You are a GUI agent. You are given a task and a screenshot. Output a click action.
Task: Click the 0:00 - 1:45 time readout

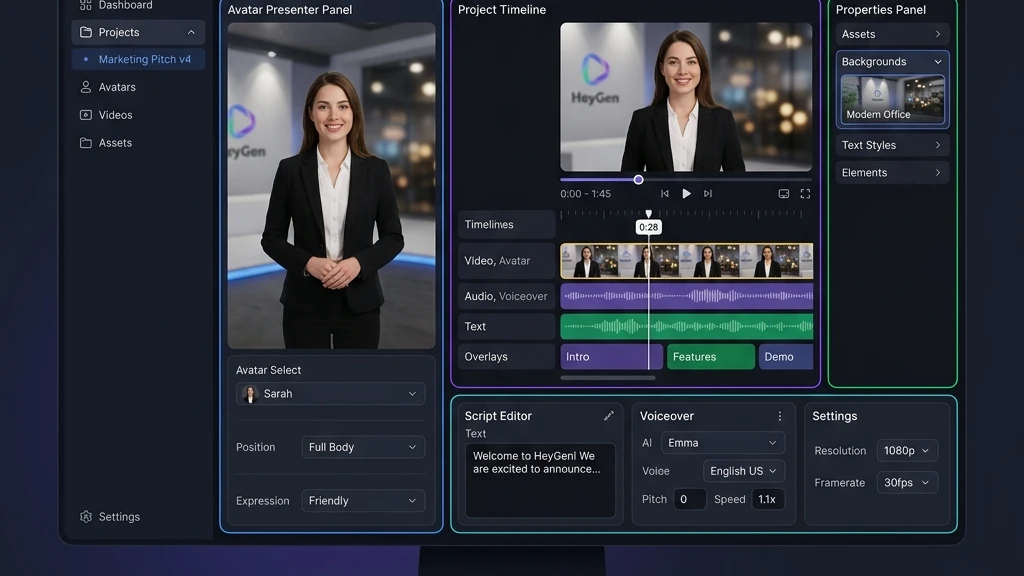585,194
